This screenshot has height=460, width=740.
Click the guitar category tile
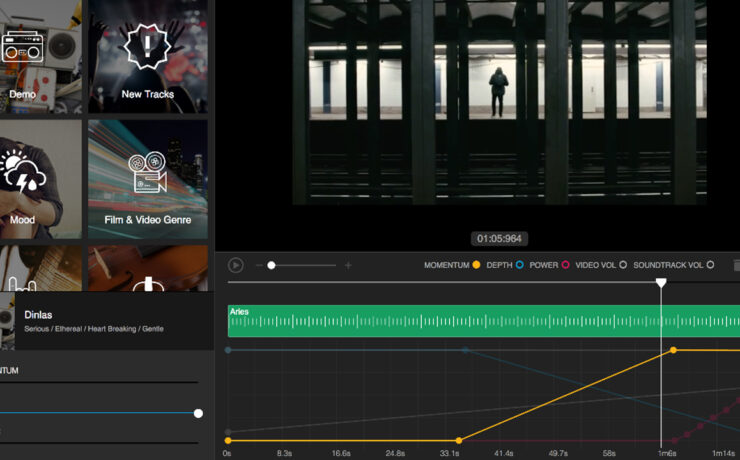(41, 268)
